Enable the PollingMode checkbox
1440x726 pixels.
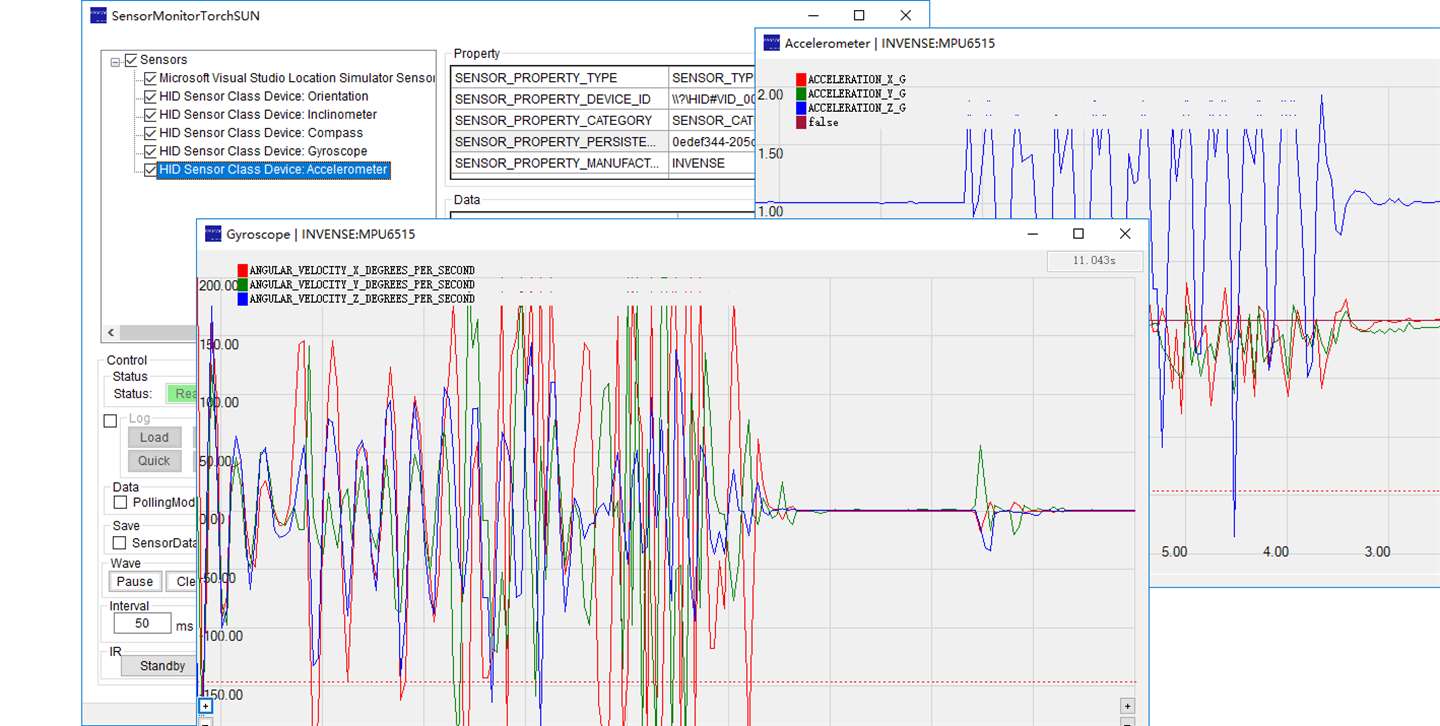pos(120,502)
